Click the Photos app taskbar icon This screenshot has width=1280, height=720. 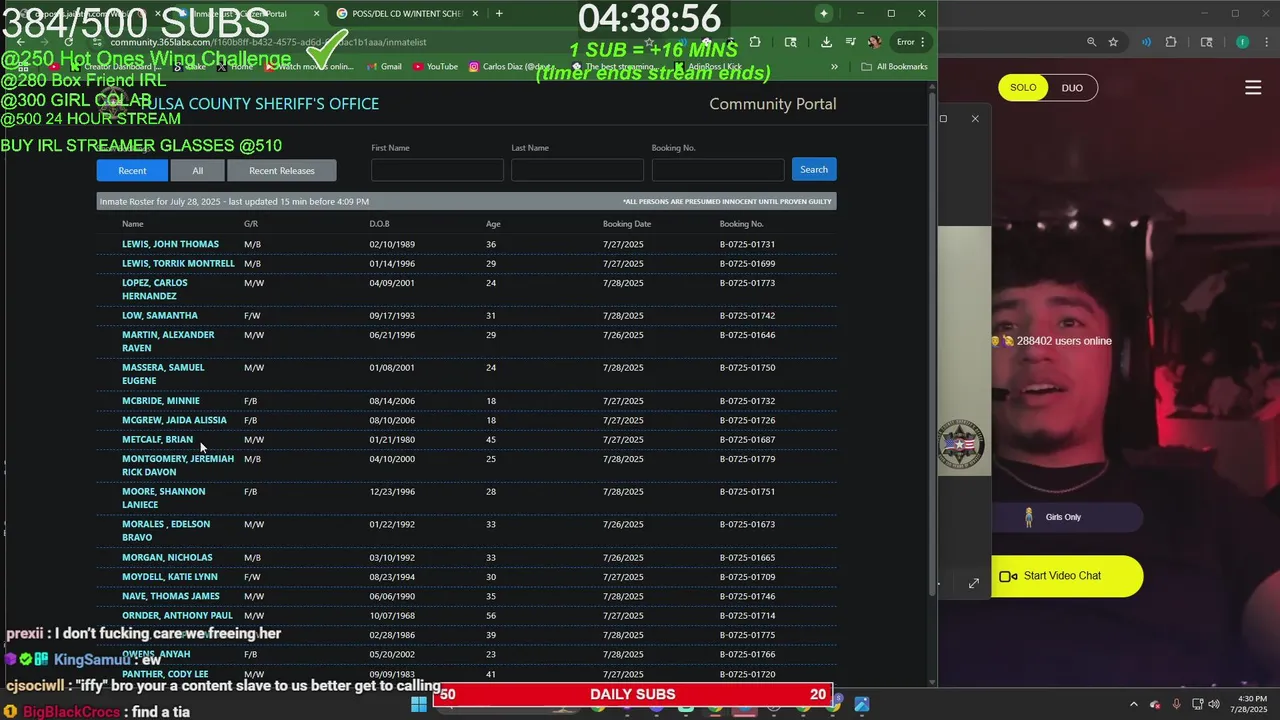pos(861,704)
